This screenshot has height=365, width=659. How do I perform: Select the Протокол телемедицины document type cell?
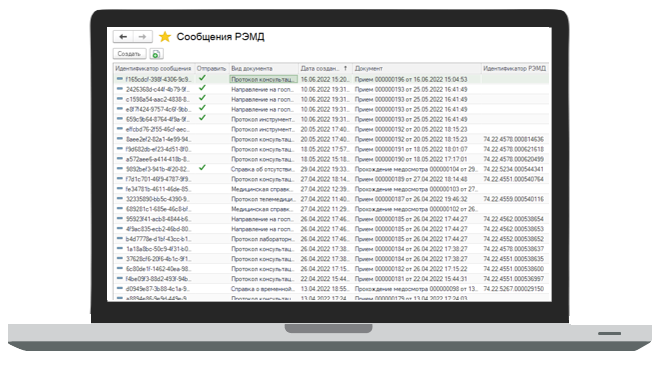[x=263, y=199]
